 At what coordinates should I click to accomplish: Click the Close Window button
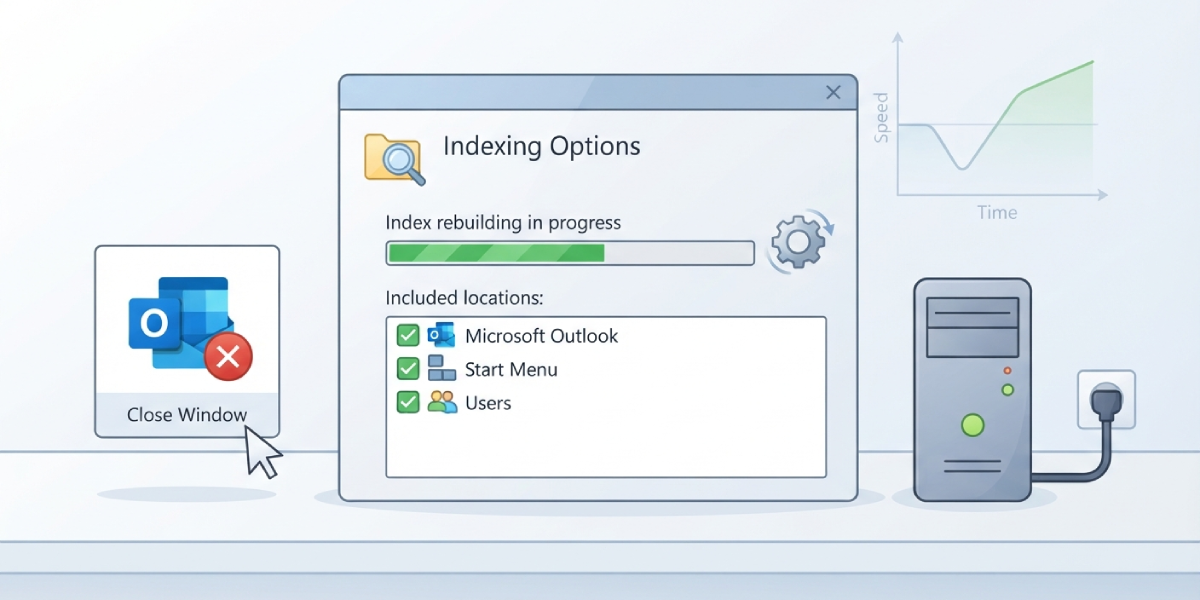pyautogui.click(x=187, y=415)
